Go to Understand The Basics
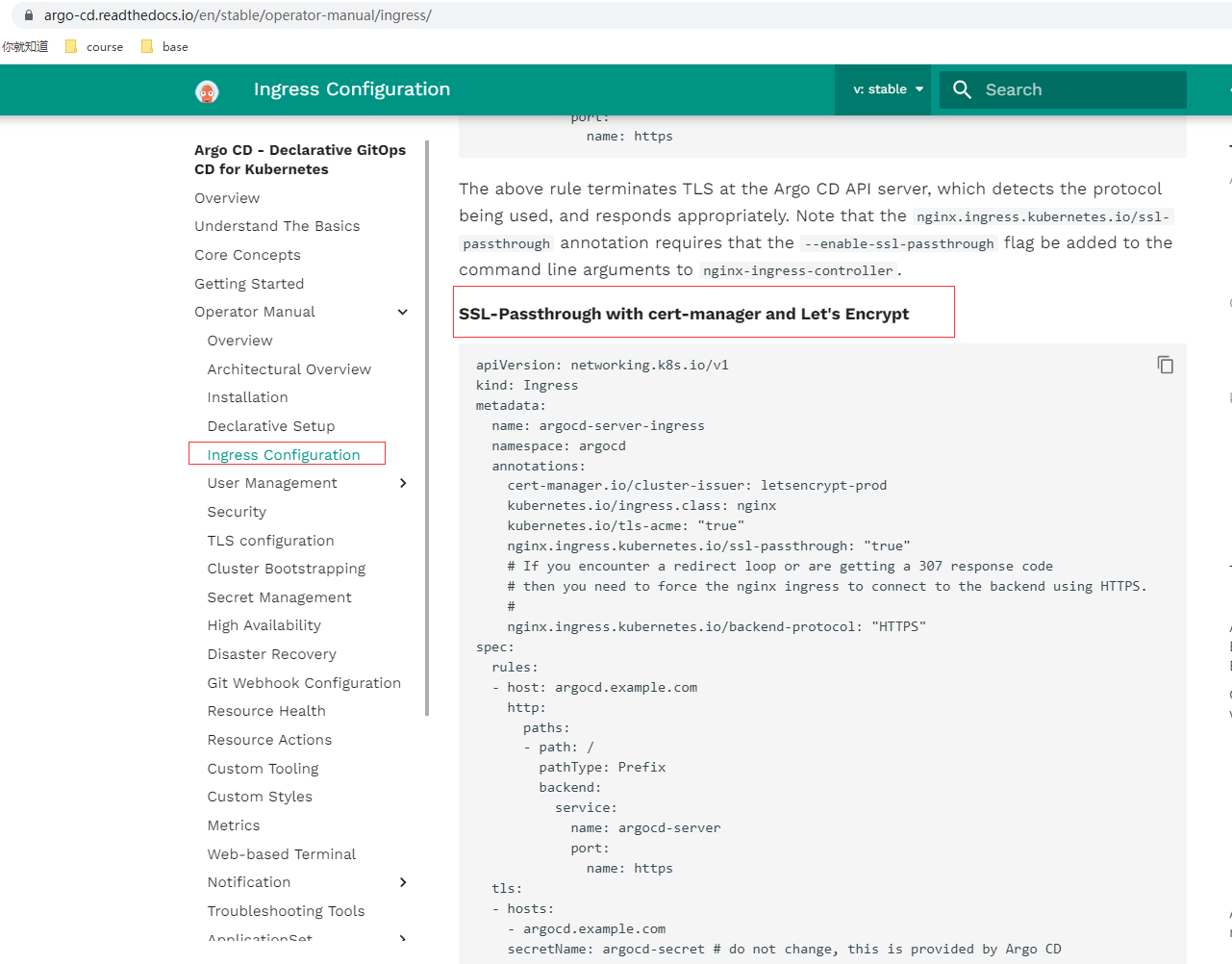 pos(277,226)
